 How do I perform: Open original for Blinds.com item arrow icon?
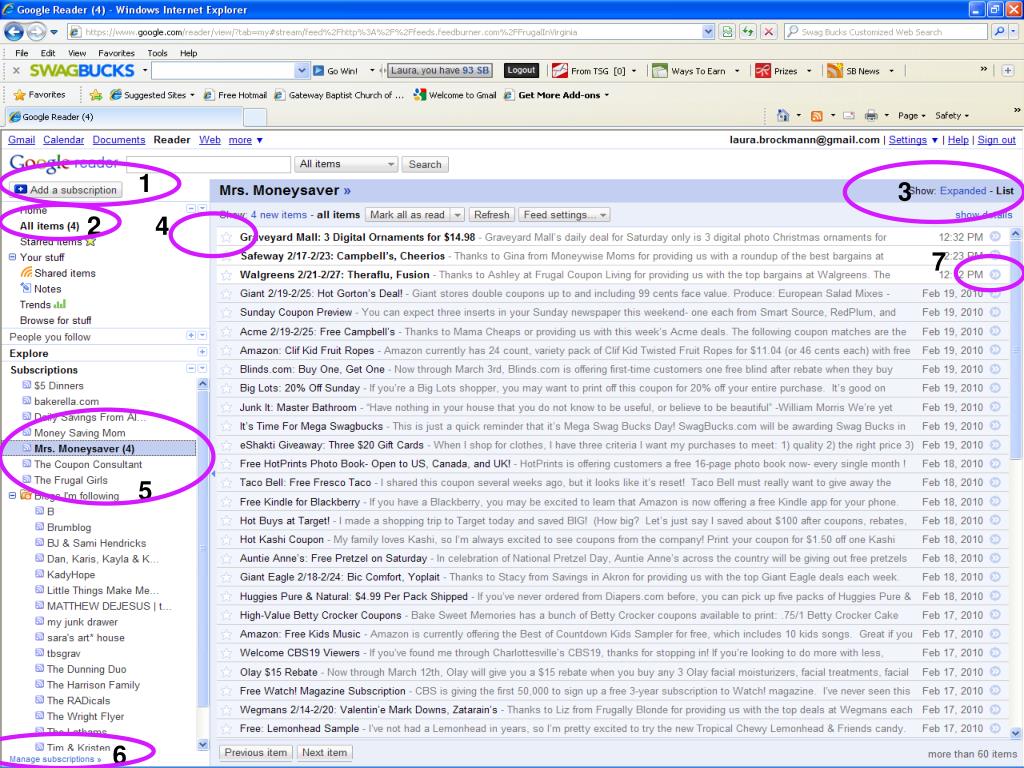click(x=995, y=368)
